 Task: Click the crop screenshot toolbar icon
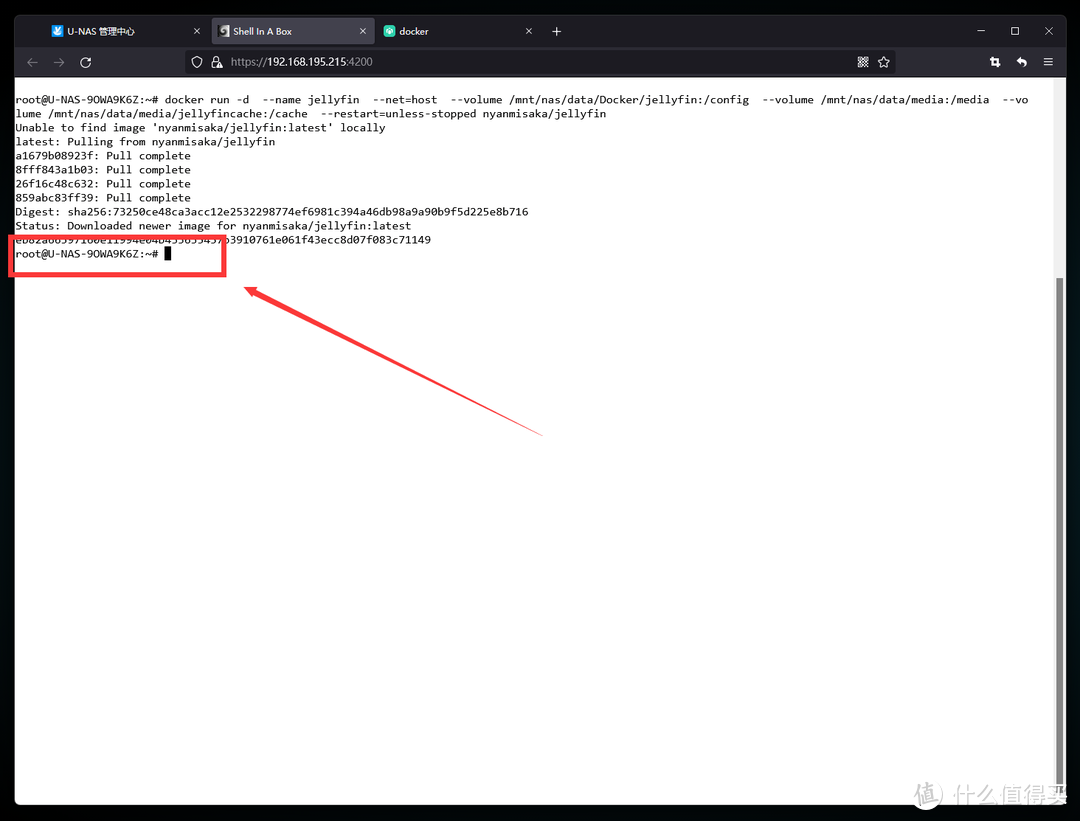[995, 62]
